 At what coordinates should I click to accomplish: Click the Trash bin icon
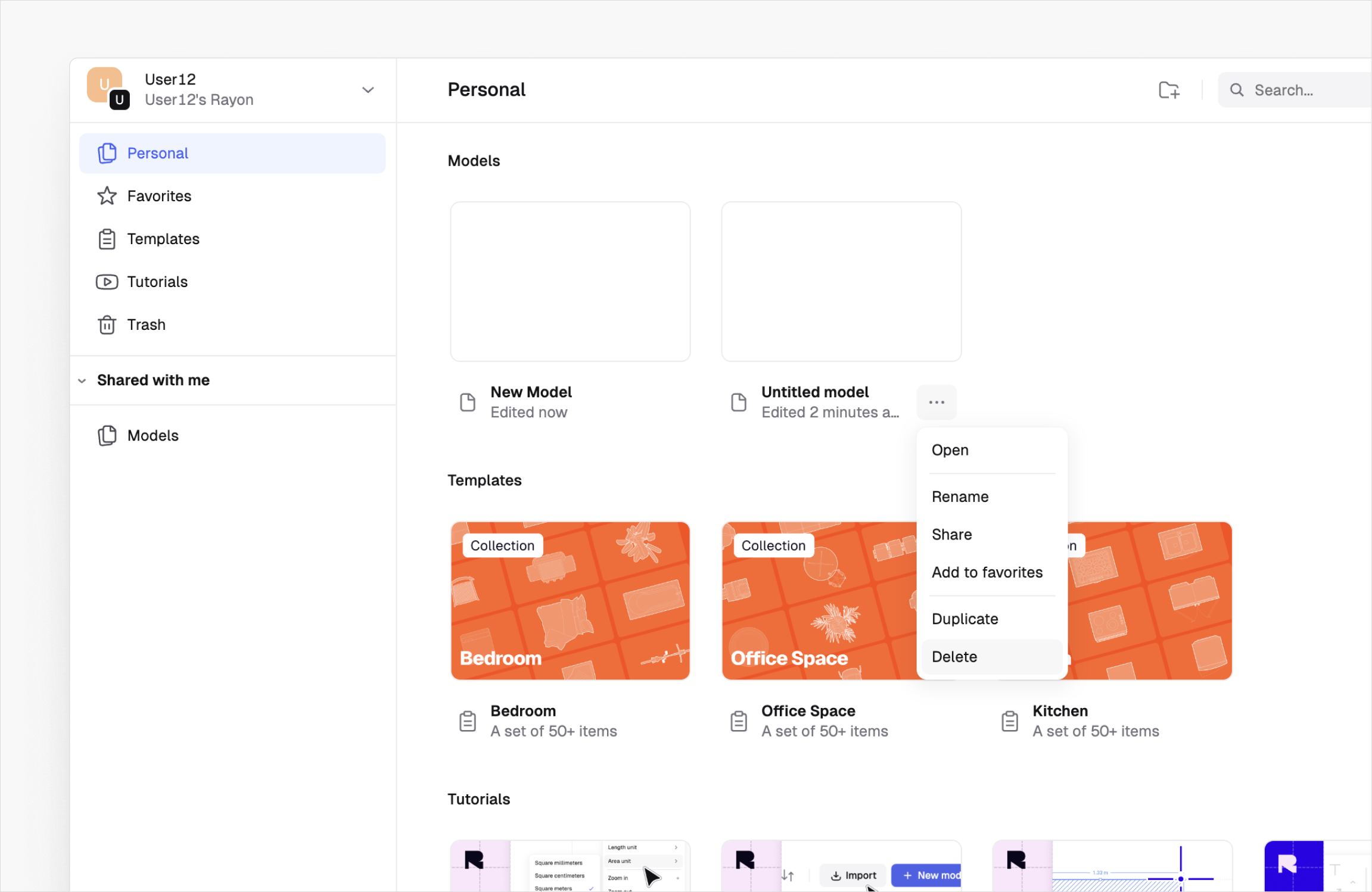(107, 325)
